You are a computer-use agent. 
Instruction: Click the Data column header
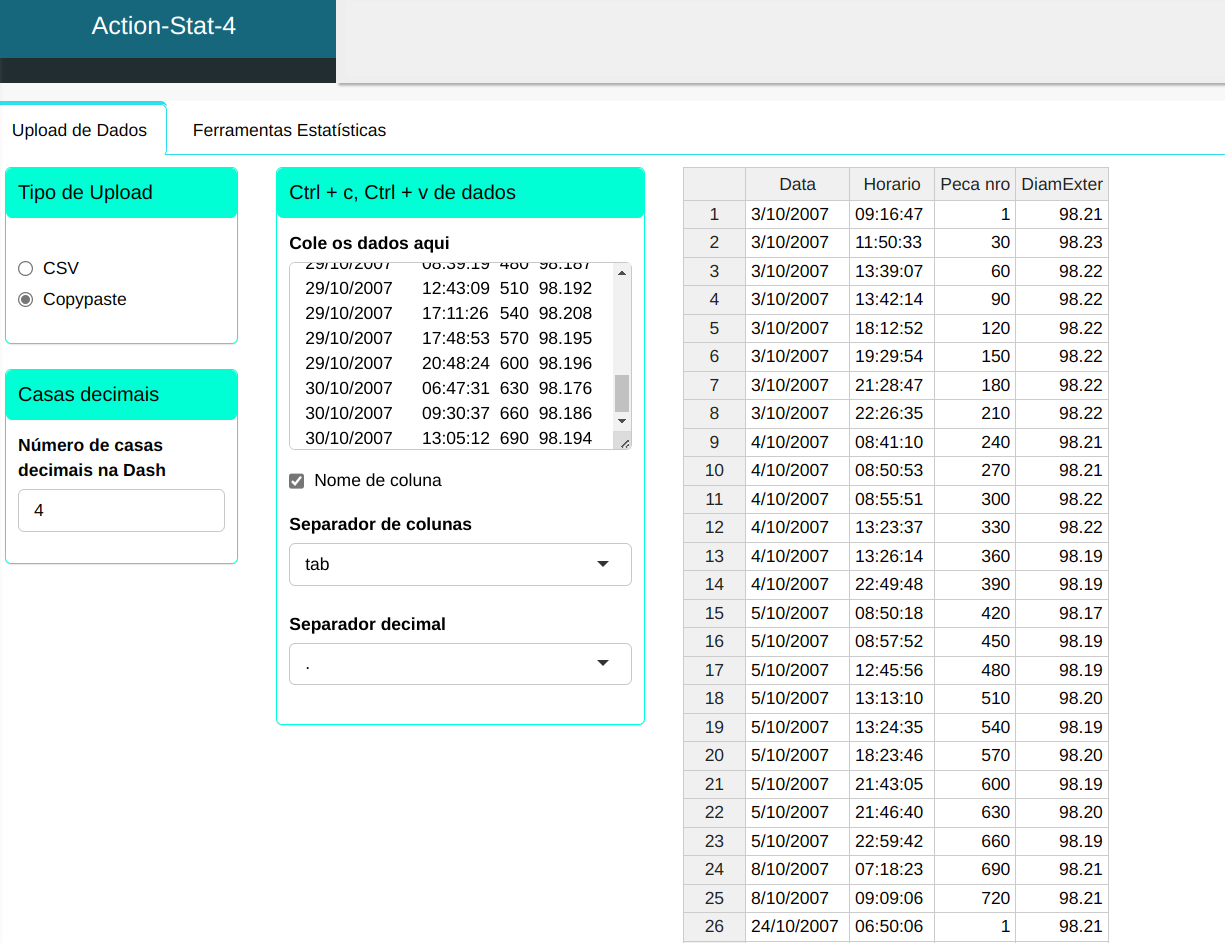point(797,184)
